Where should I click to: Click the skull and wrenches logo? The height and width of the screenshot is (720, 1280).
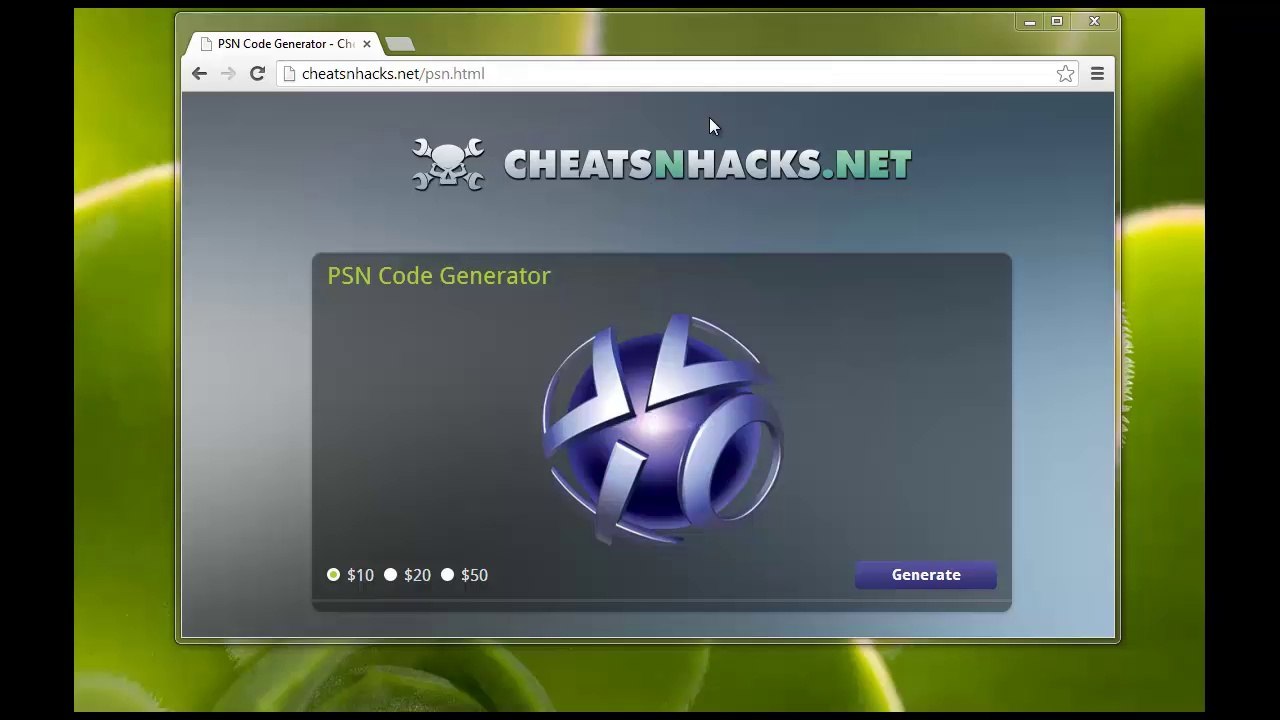coord(448,164)
